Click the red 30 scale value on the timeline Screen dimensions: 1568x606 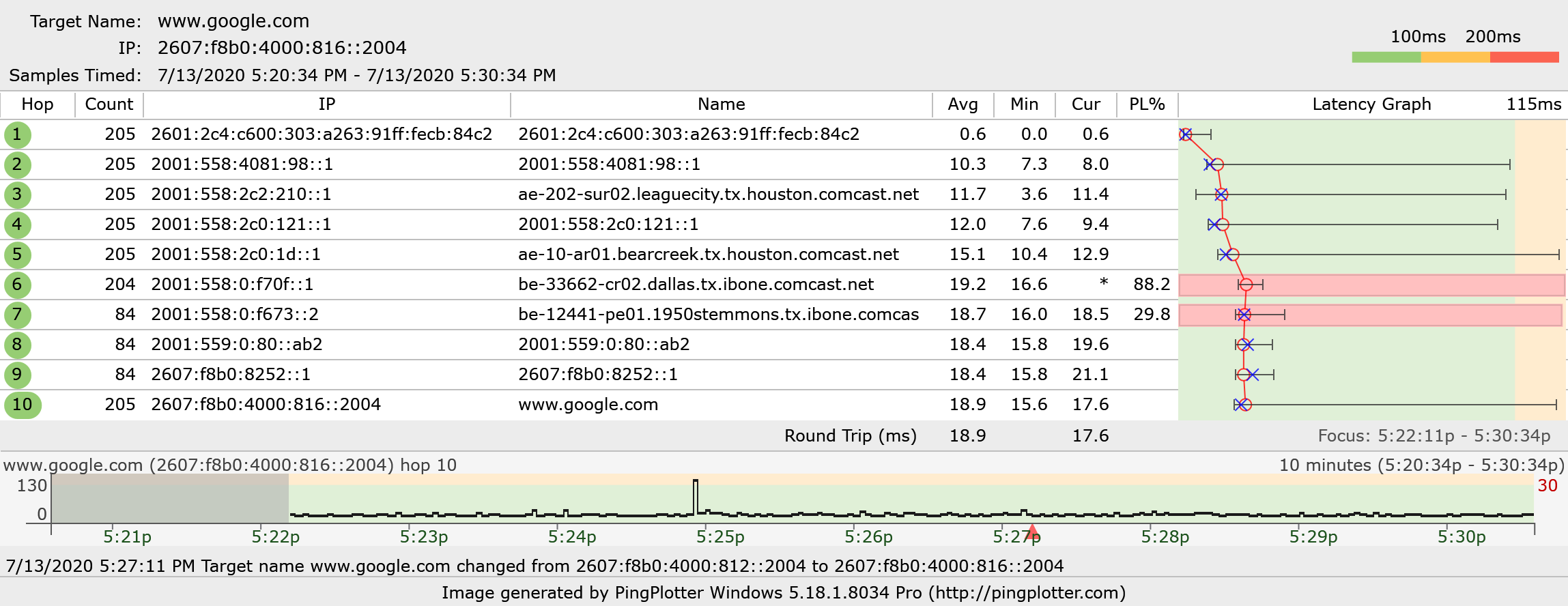click(x=1548, y=486)
